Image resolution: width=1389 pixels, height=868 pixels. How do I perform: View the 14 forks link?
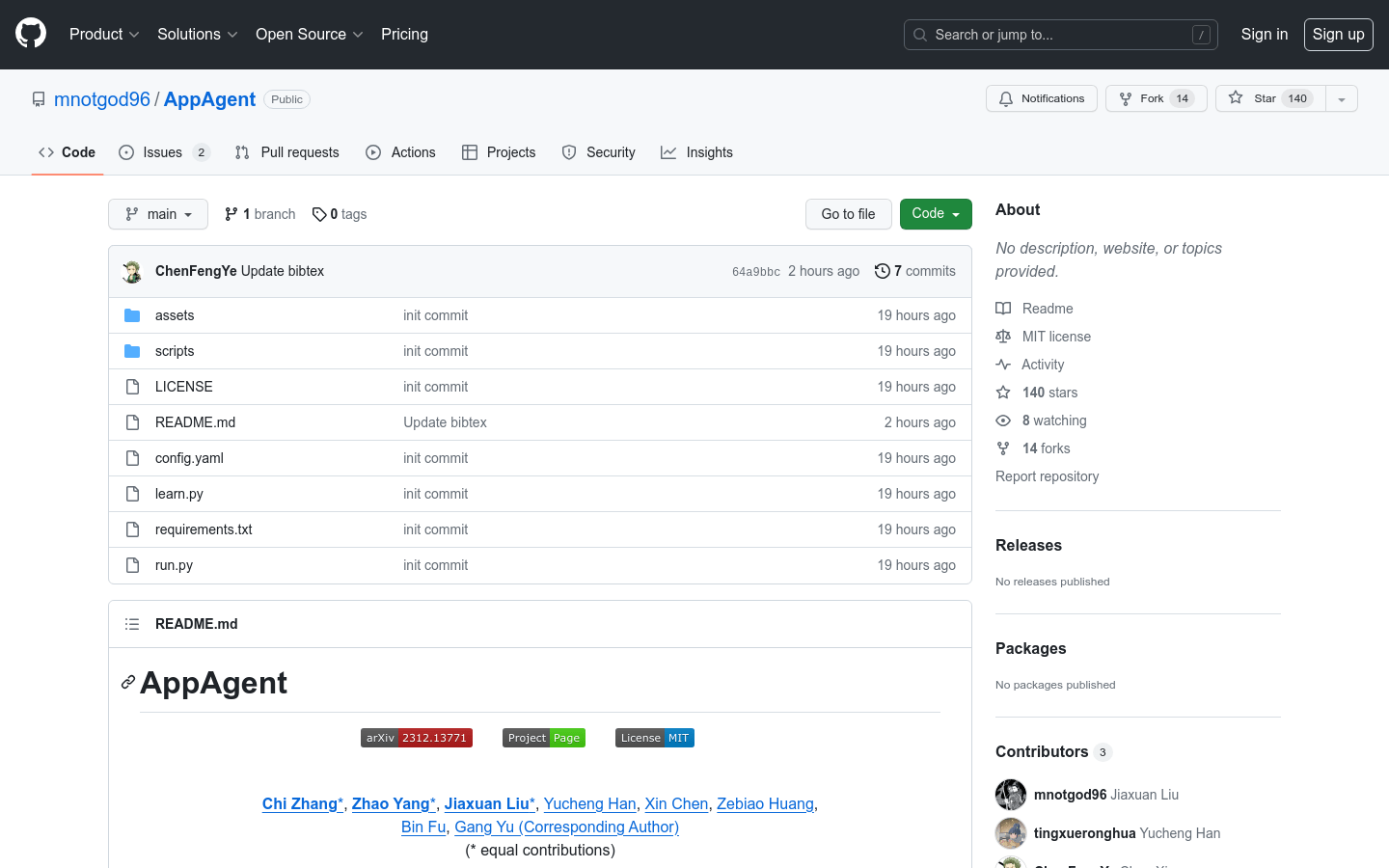pyautogui.click(x=1033, y=448)
